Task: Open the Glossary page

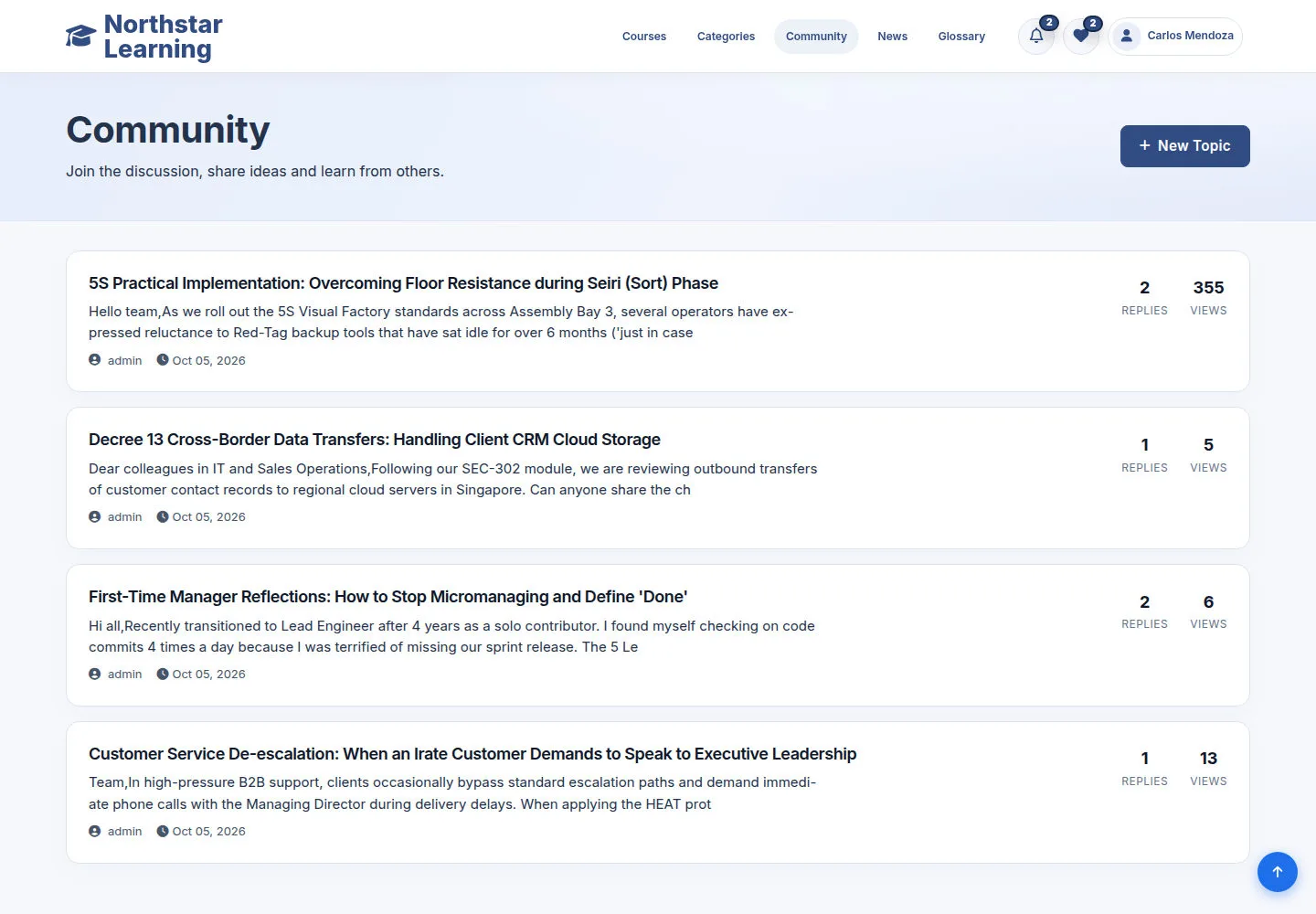Action: pos(961,37)
